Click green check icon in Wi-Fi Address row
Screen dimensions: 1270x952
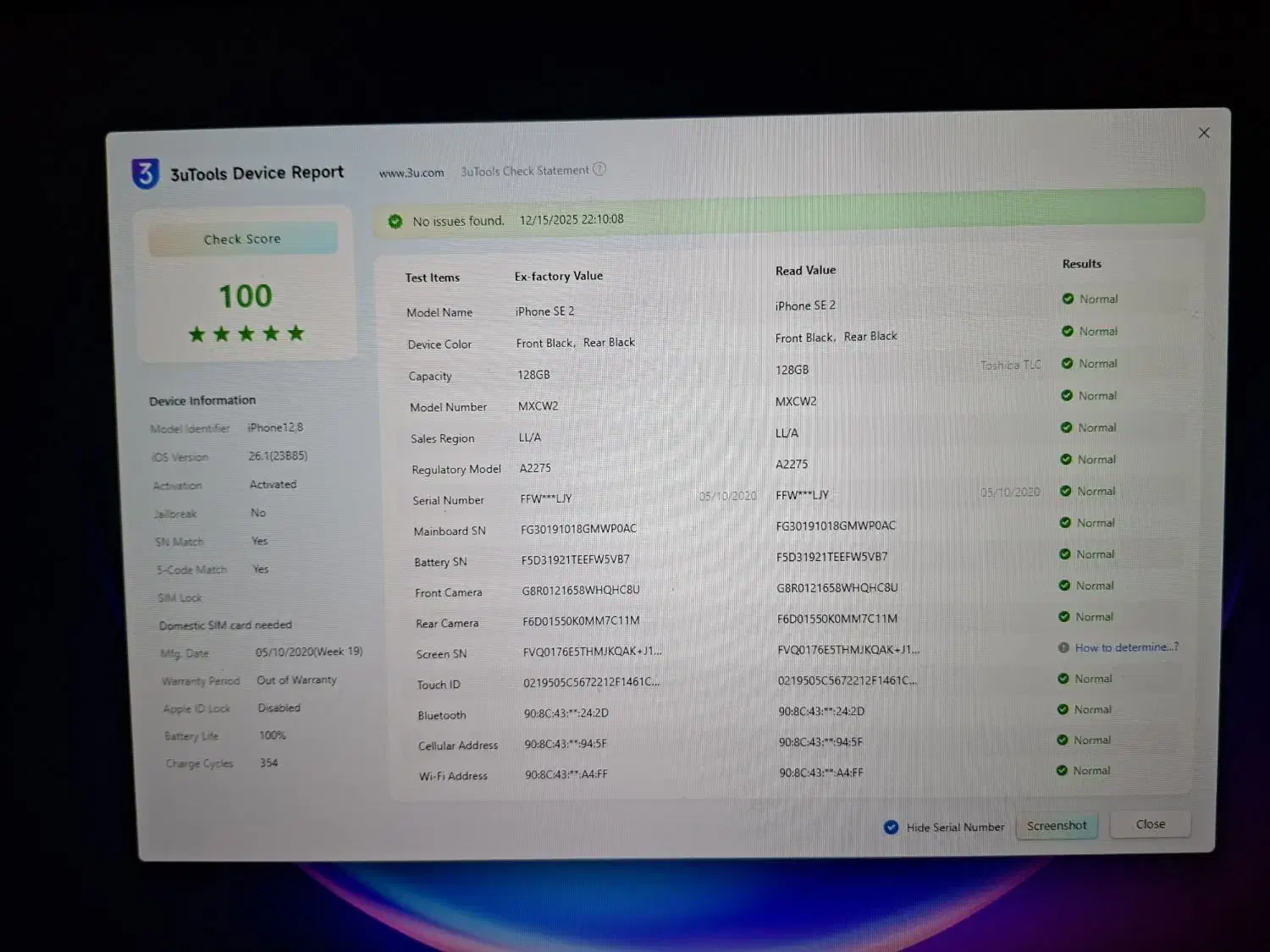(1062, 770)
